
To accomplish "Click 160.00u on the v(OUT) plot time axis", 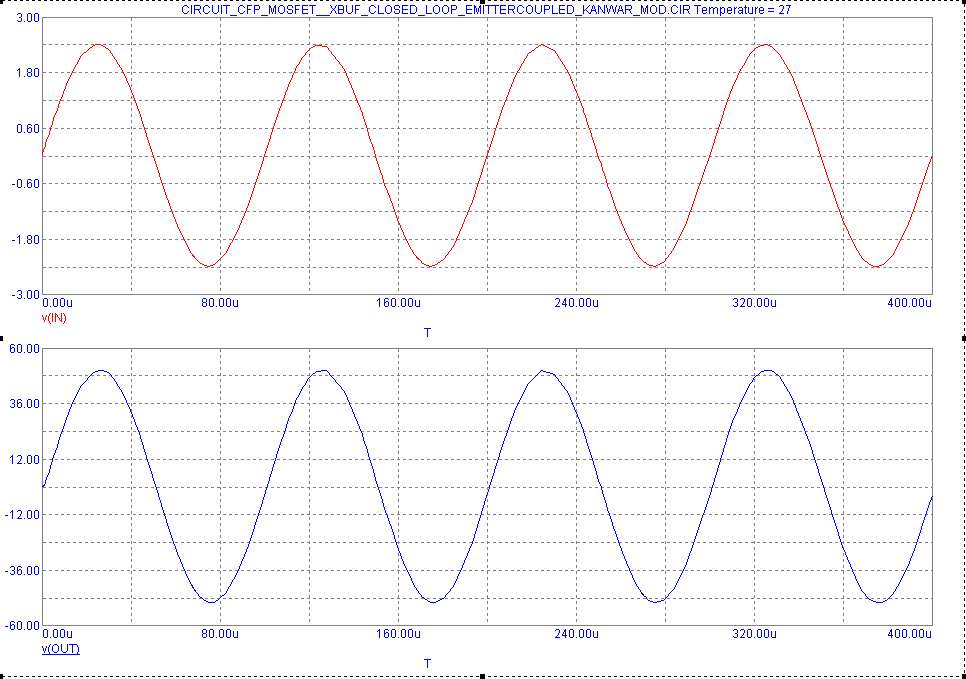I will click(398, 634).
